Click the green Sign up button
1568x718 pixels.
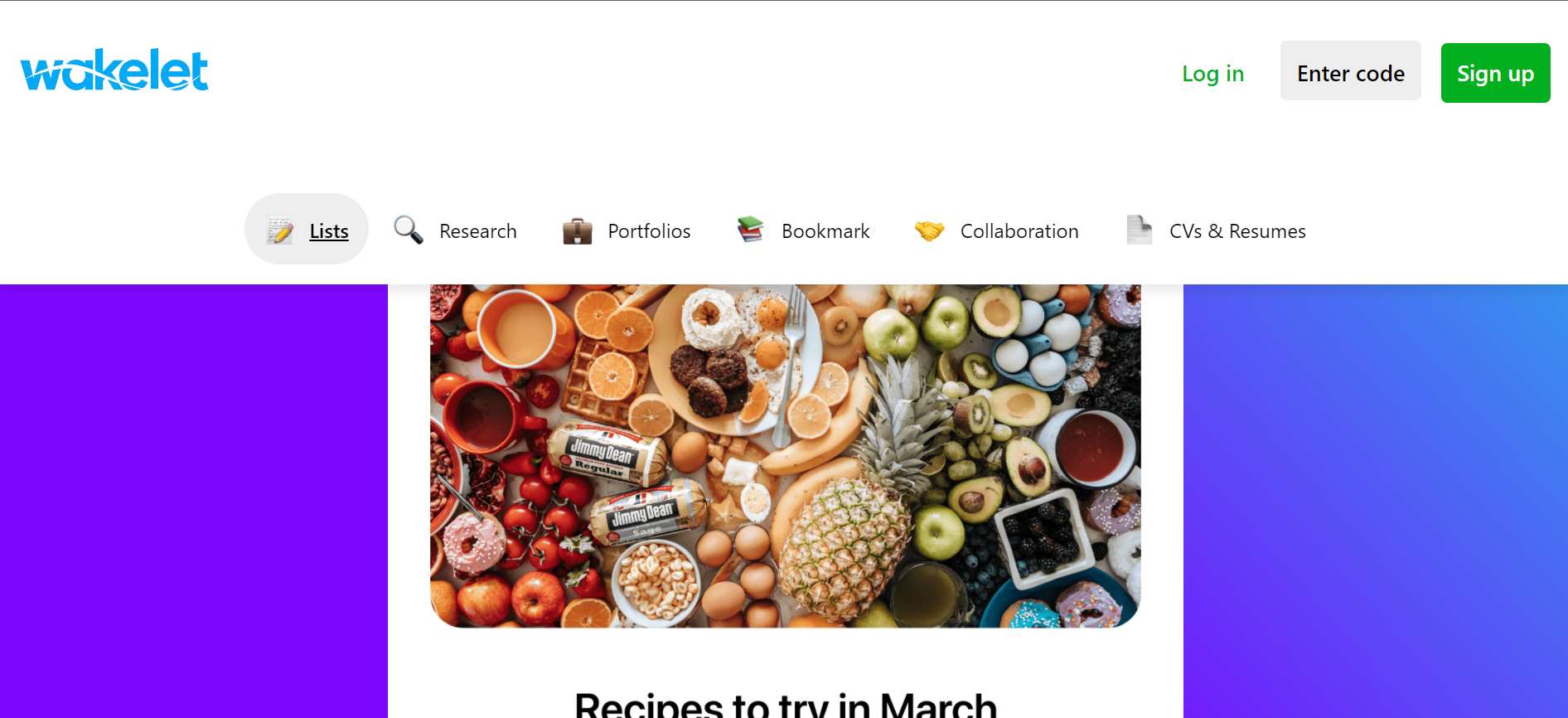(1496, 73)
